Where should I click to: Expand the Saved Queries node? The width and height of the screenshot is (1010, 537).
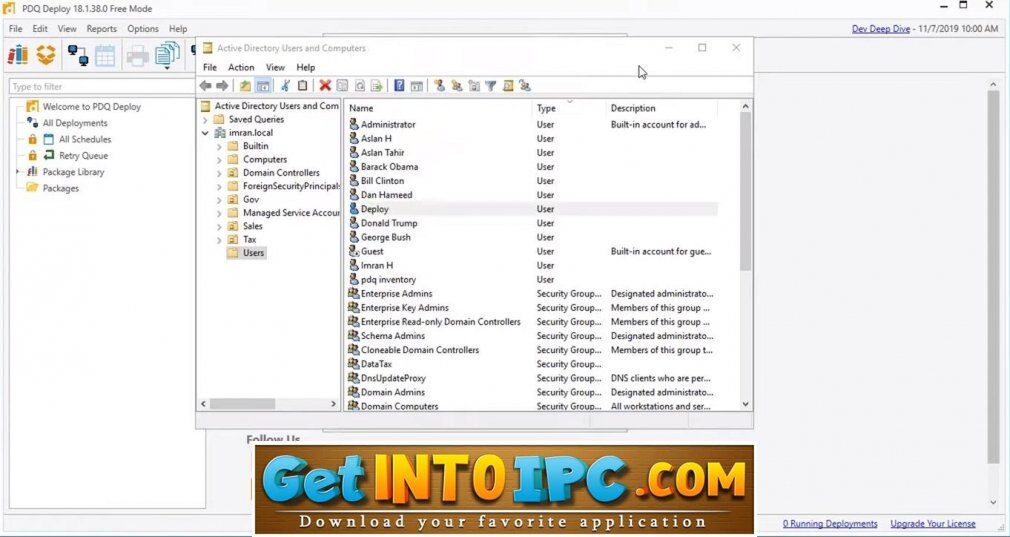tap(205, 120)
